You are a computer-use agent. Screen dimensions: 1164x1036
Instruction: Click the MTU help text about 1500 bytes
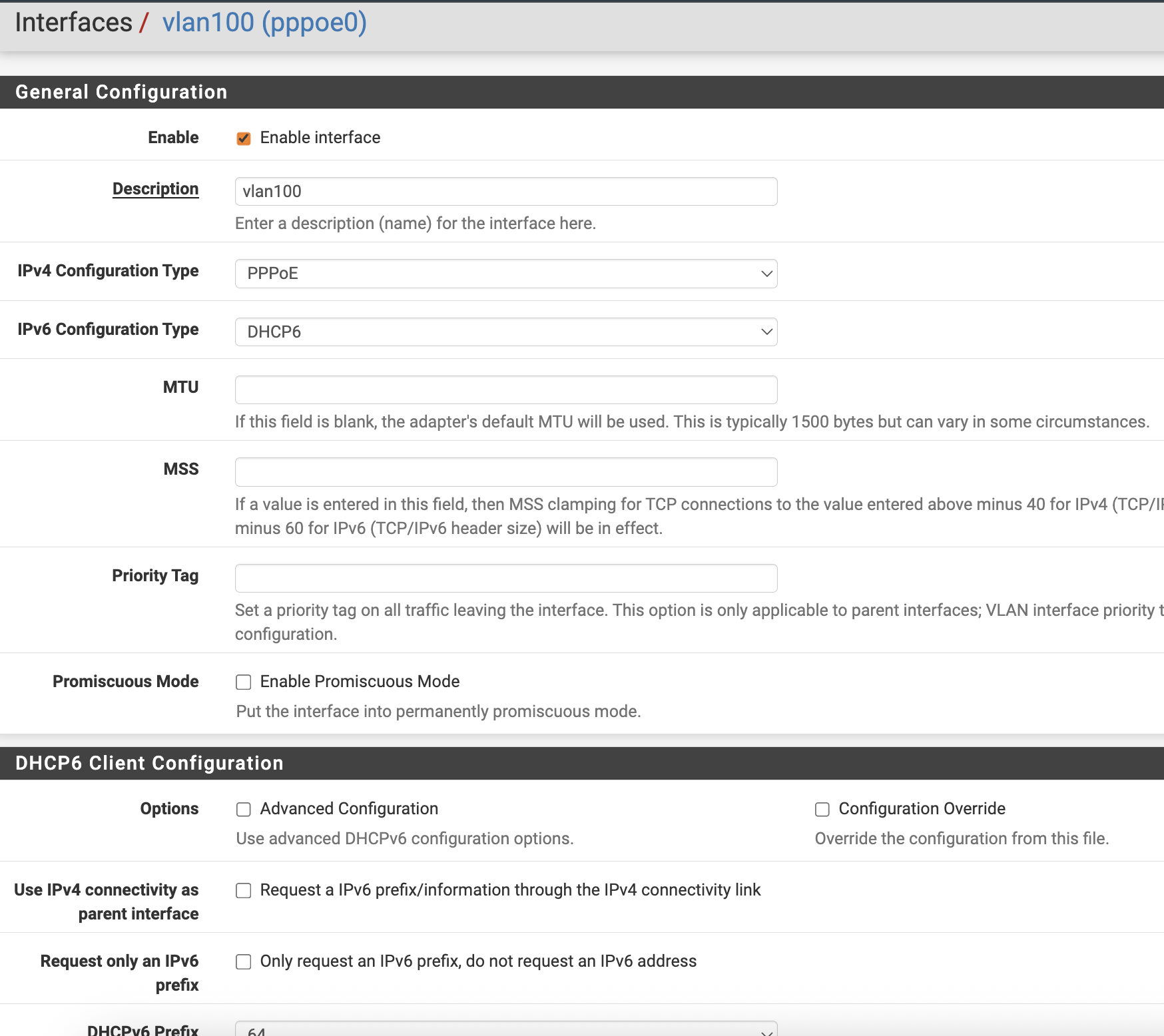[692, 421]
